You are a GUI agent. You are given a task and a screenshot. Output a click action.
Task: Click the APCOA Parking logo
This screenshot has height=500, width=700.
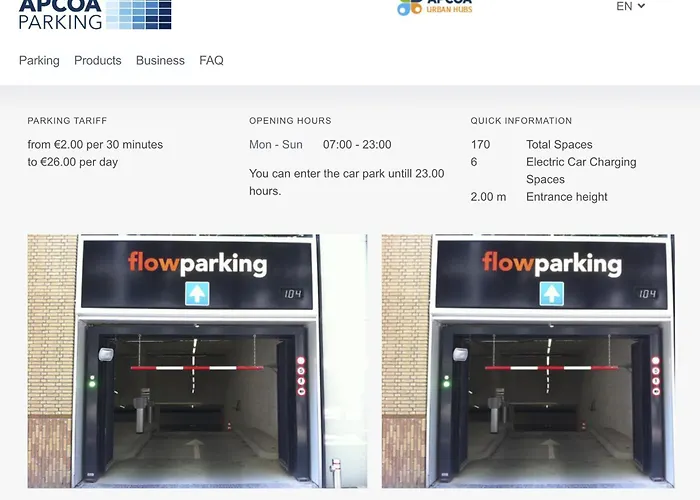tap(95, 15)
